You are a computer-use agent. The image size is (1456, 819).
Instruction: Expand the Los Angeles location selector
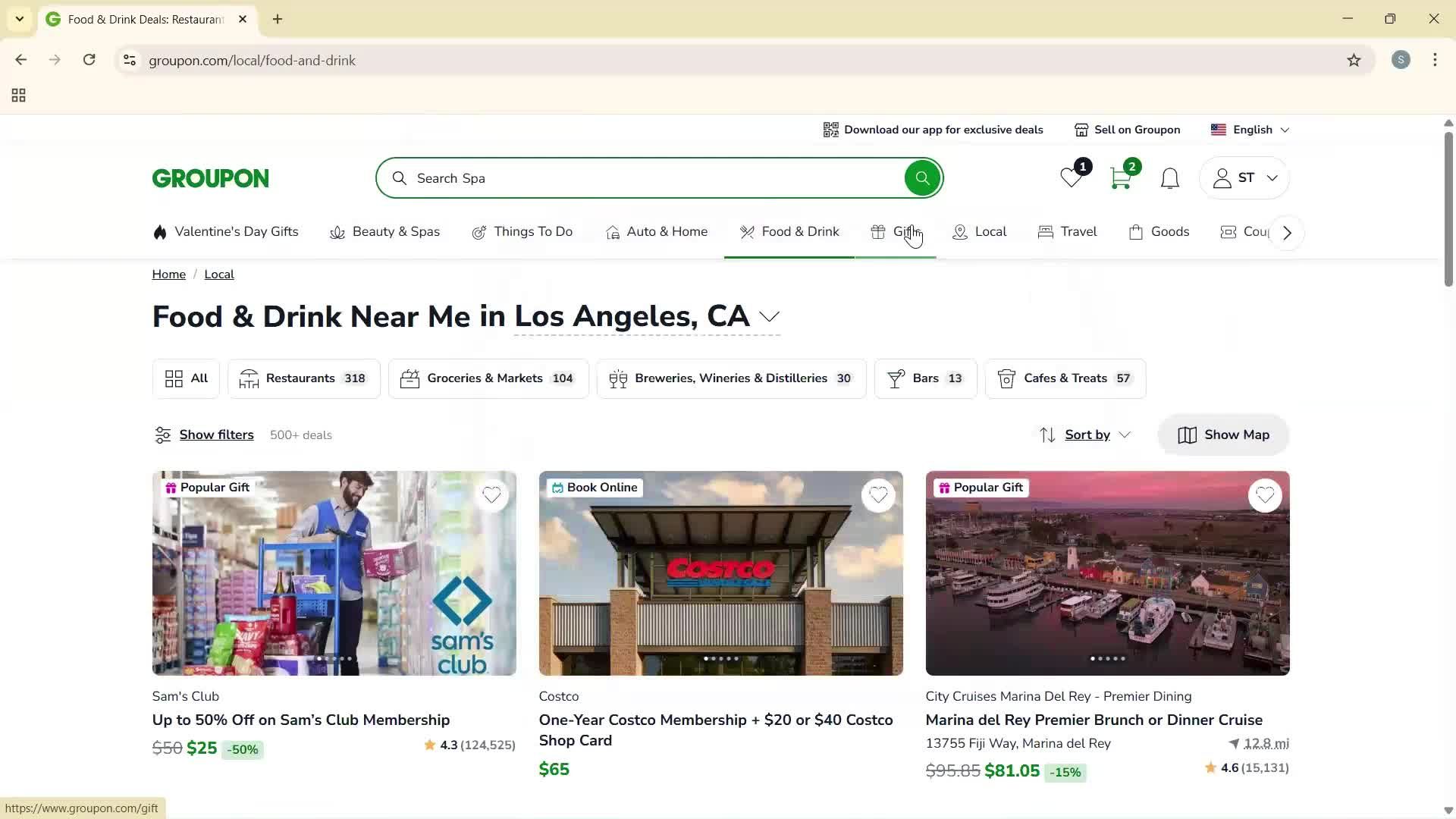(770, 317)
